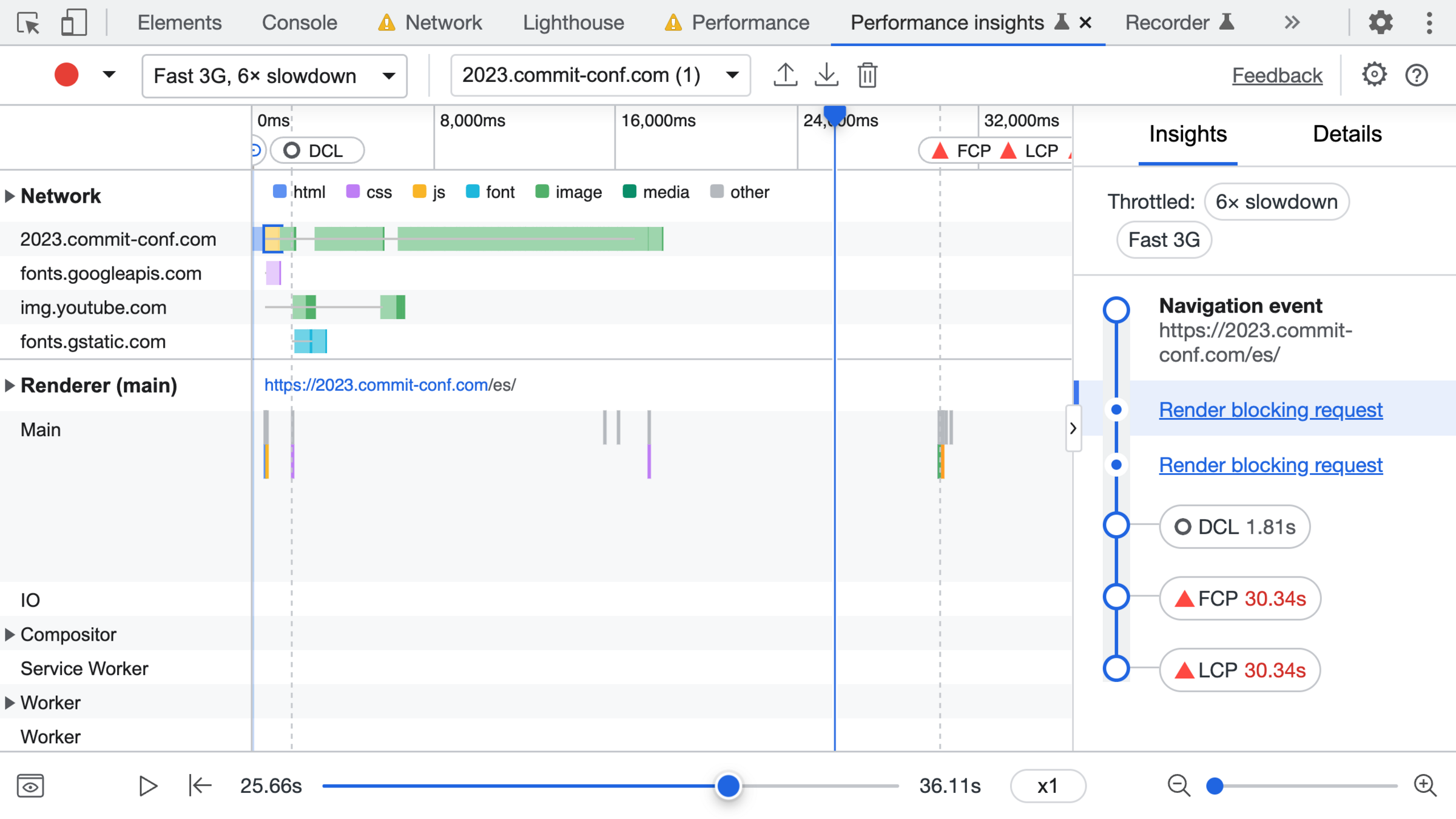Image resolution: width=1456 pixels, height=819 pixels.
Task: Click the playback timeline slider handle
Action: click(x=729, y=786)
